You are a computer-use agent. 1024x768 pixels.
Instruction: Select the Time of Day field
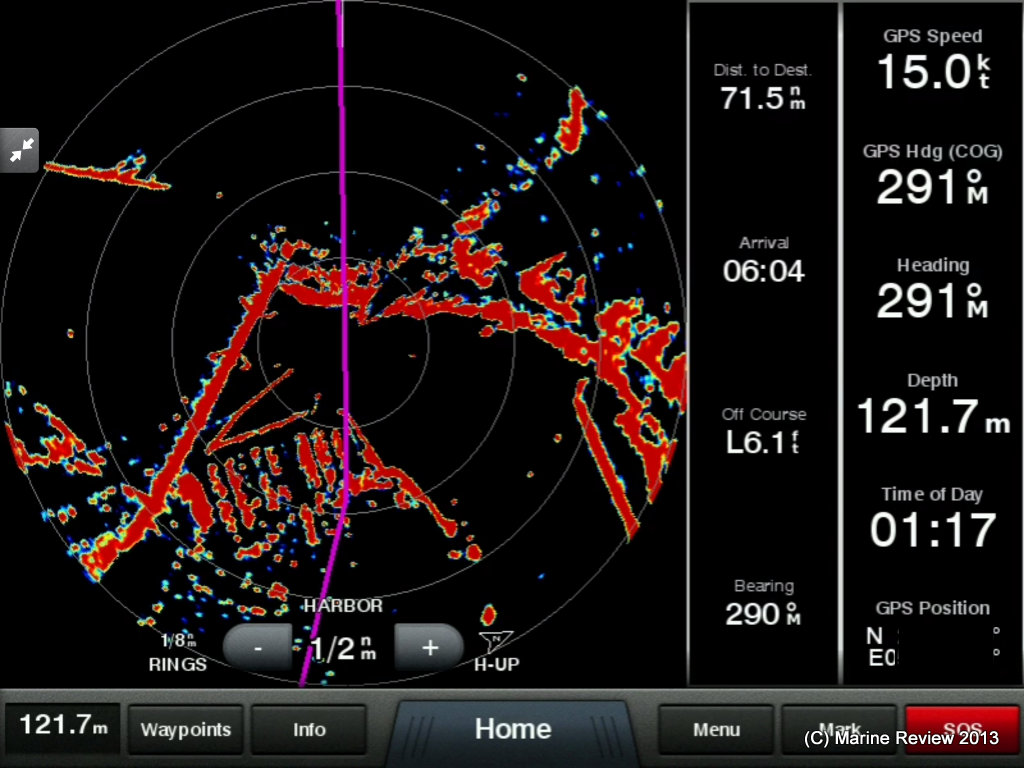932,519
